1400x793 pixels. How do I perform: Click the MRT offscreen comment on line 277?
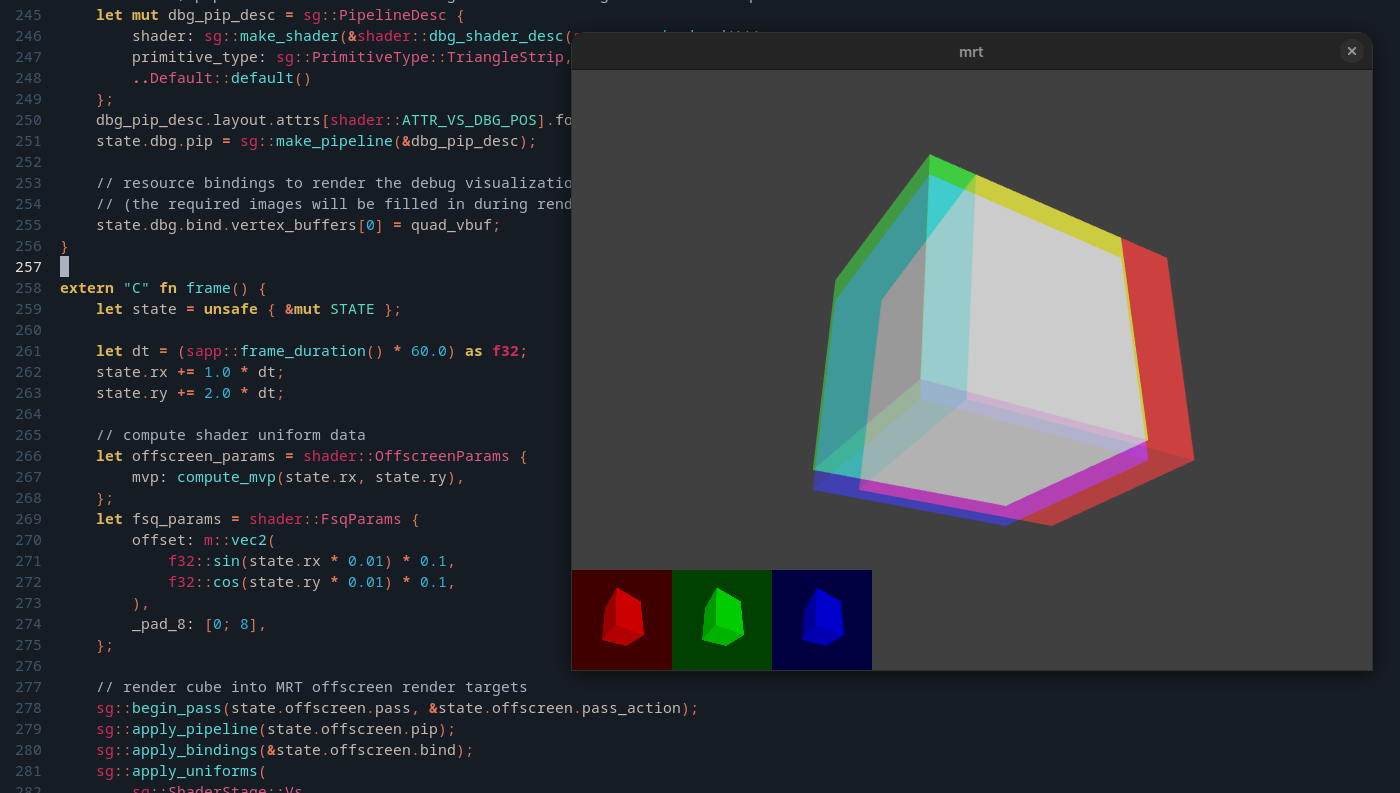click(310, 687)
